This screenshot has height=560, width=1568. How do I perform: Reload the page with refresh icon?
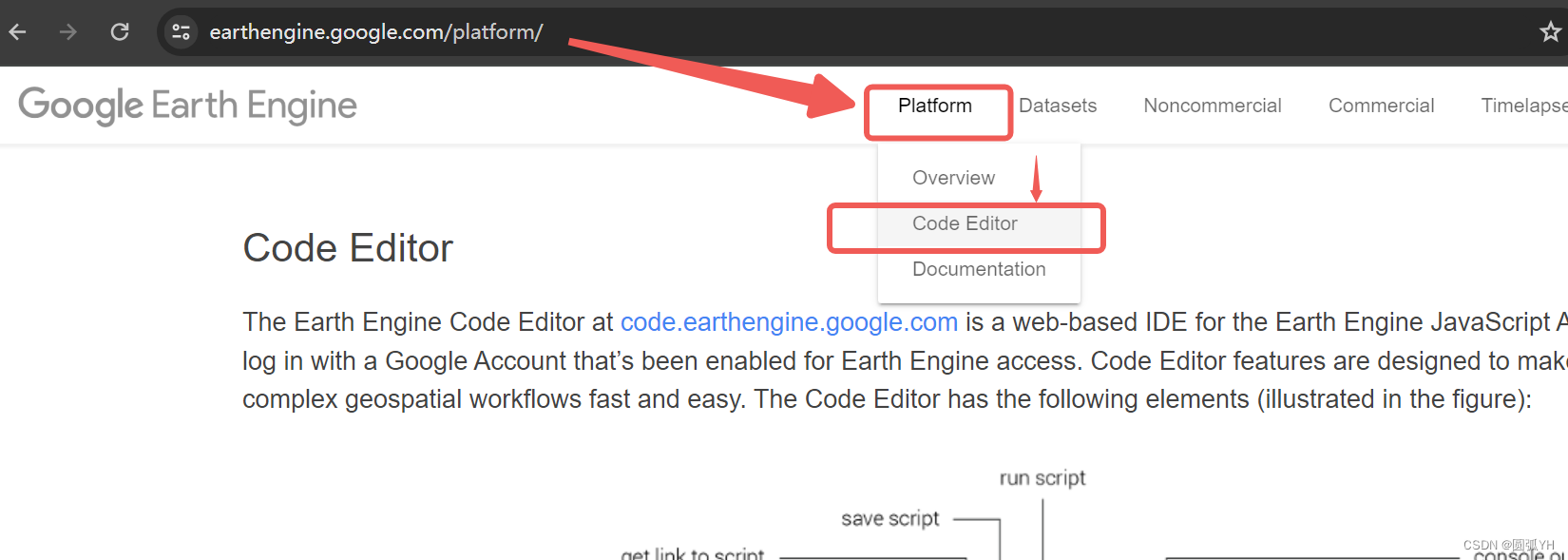coord(120,32)
